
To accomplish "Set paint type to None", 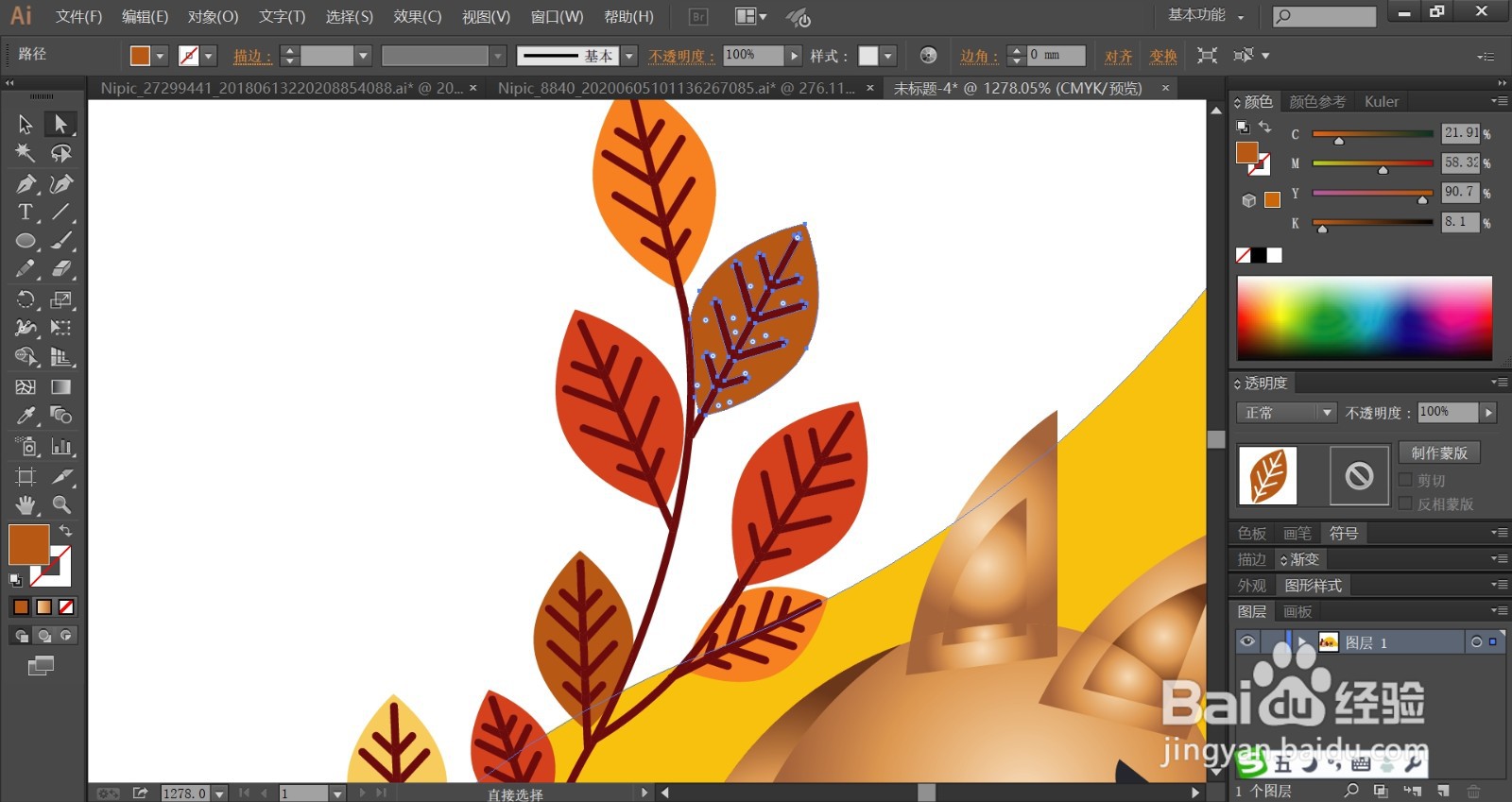I will [66, 606].
